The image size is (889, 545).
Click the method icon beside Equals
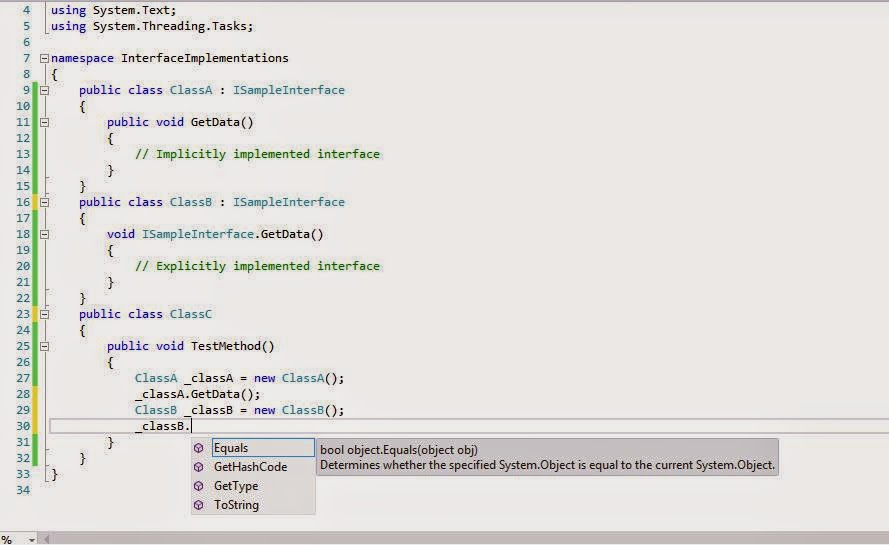pyautogui.click(x=198, y=448)
